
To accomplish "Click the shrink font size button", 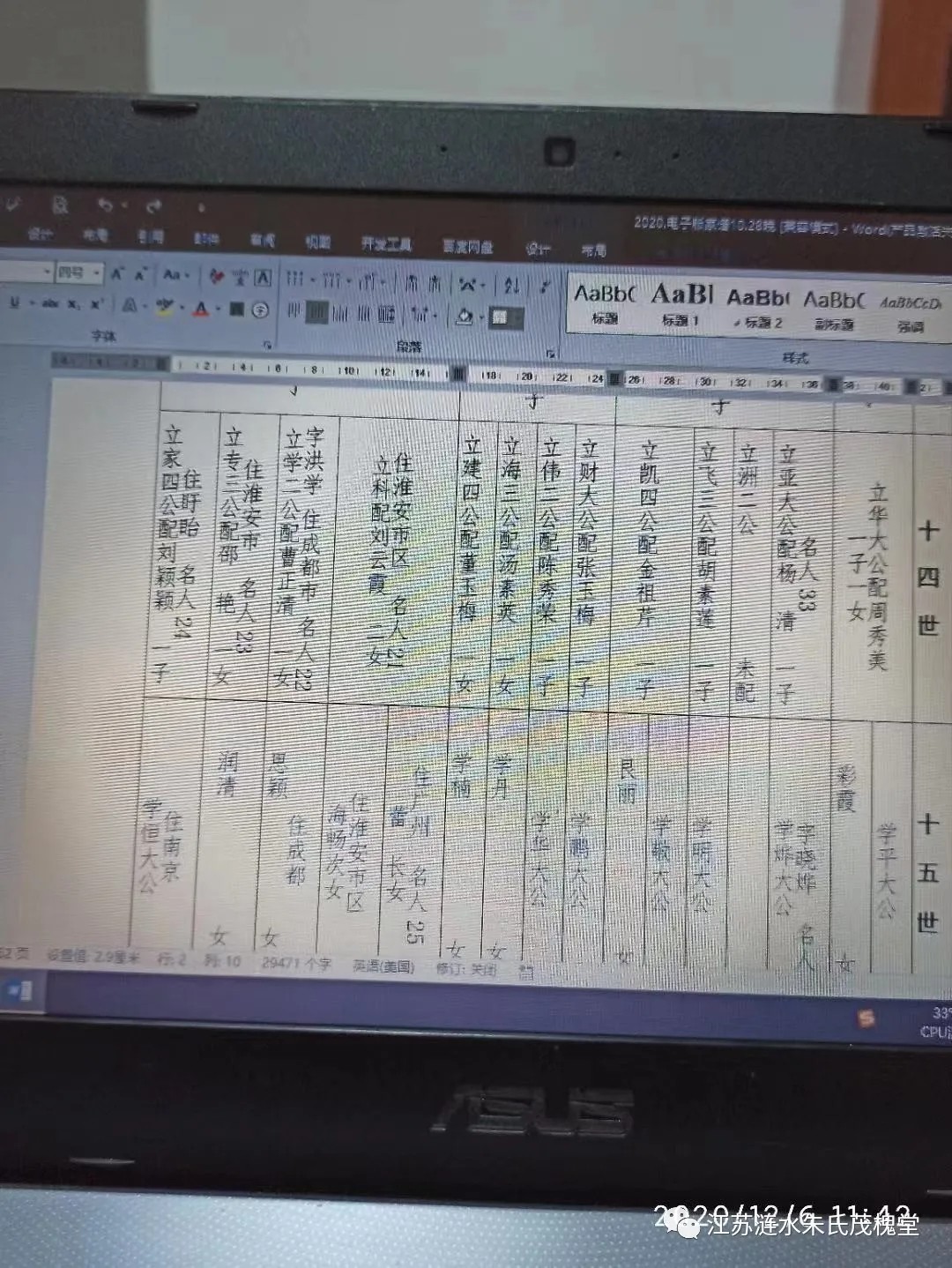I will coord(140,274).
